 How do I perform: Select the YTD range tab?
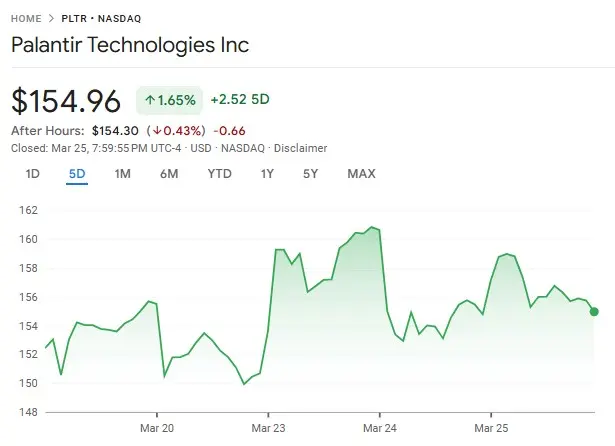[x=219, y=174]
